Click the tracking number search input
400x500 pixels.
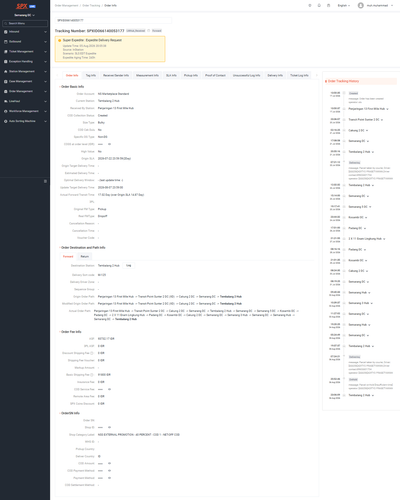113,20
